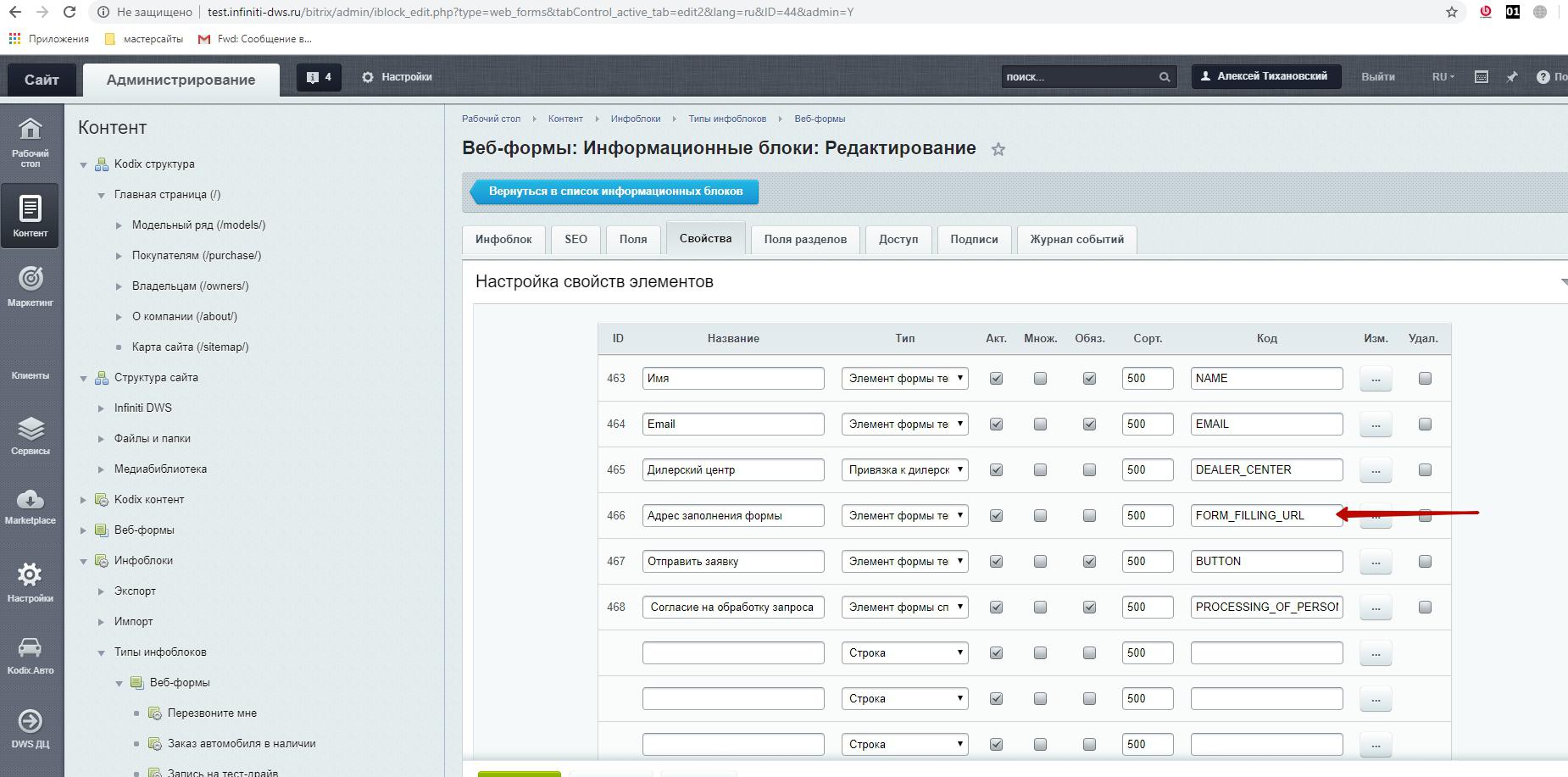Click the pin panel icon in header

pyautogui.click(x=1511, y=77)
